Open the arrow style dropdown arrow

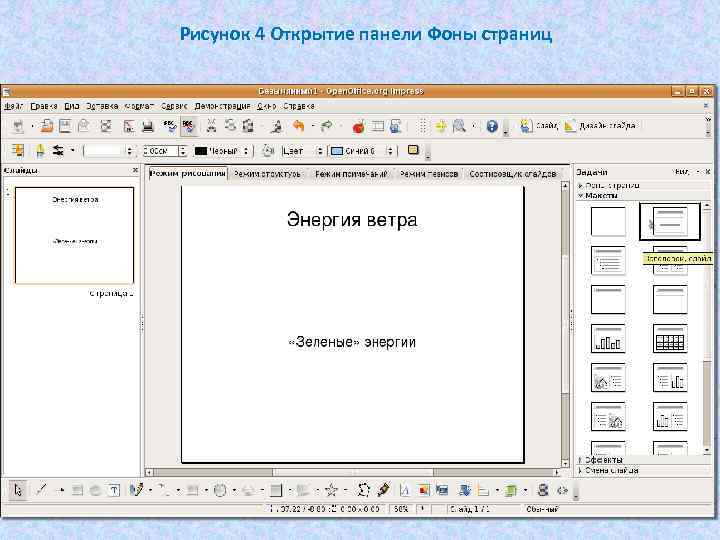(72, 150)
